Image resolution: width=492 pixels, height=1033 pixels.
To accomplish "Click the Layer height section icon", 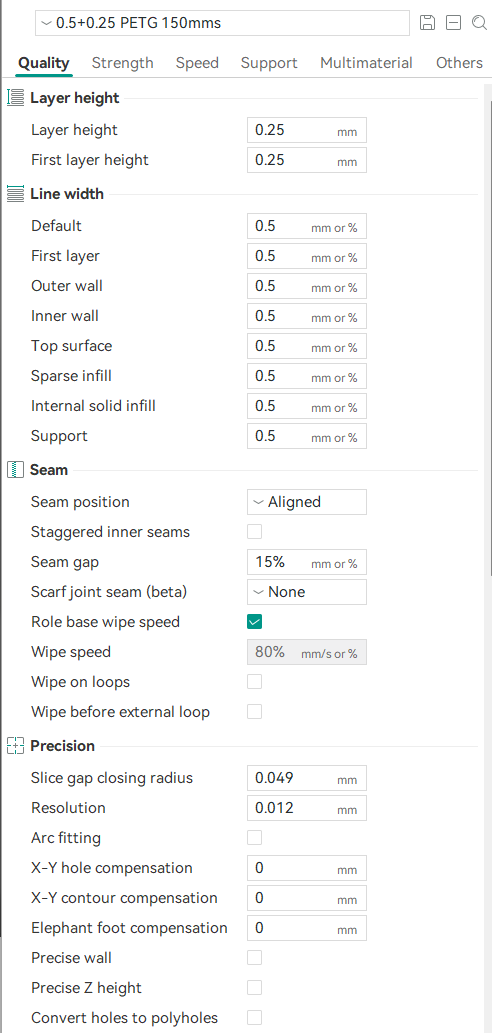I will 14,98.
